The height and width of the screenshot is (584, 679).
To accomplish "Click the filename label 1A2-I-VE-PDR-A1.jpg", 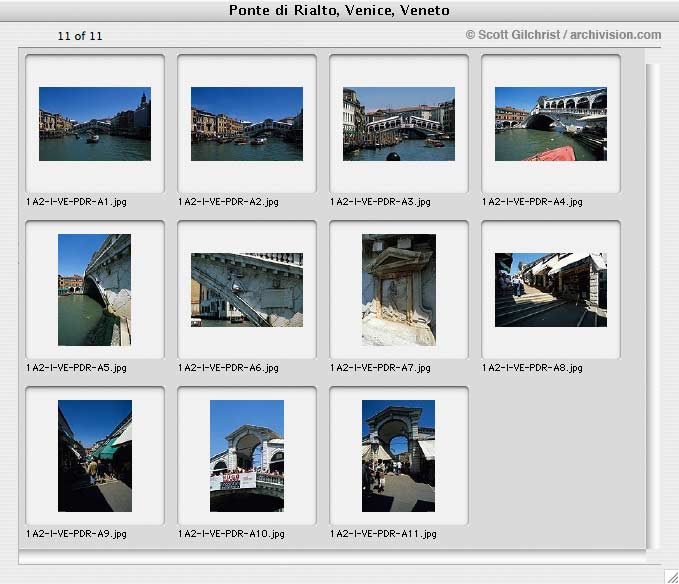I will pos(77,202).
